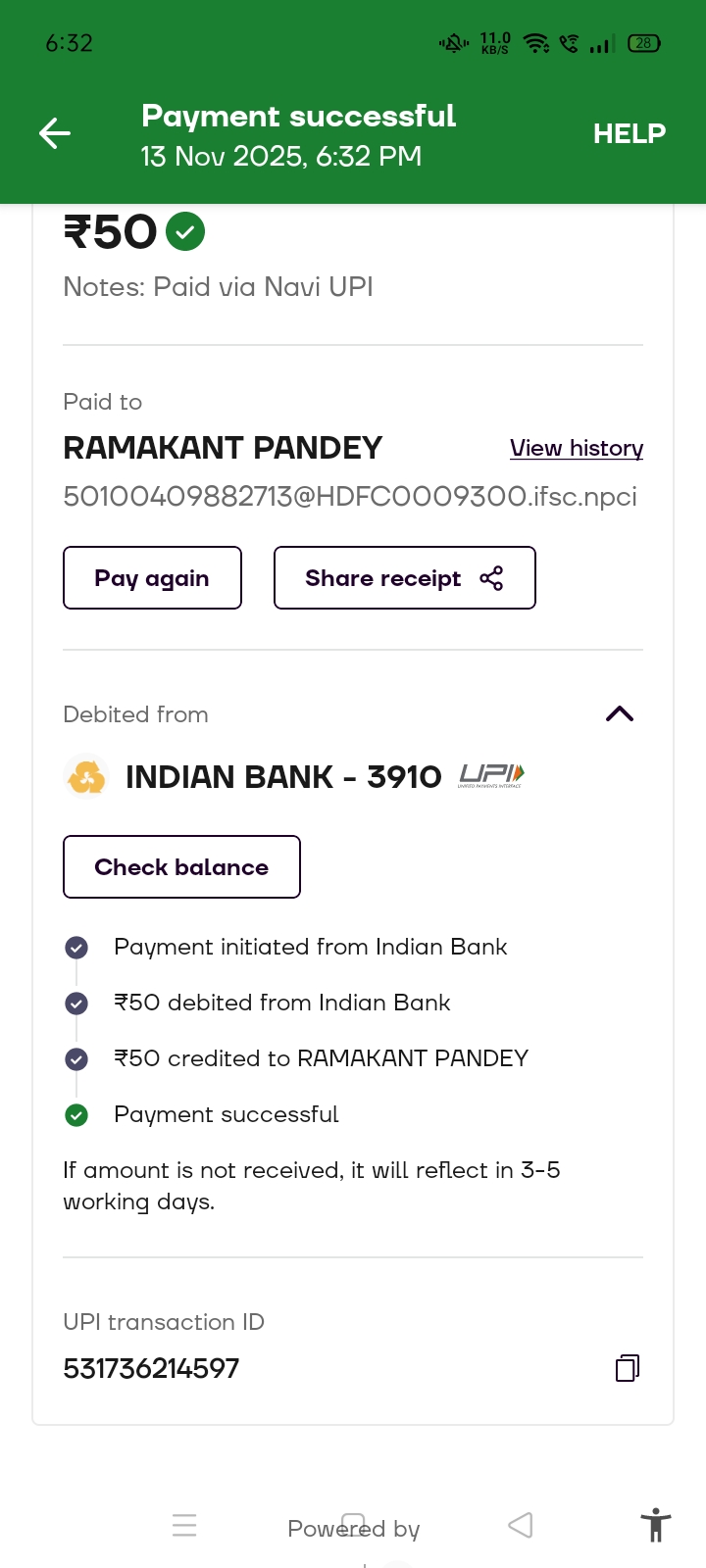Tap the Android home navigation button
706x1568 pixels.
coord(353,1525)
